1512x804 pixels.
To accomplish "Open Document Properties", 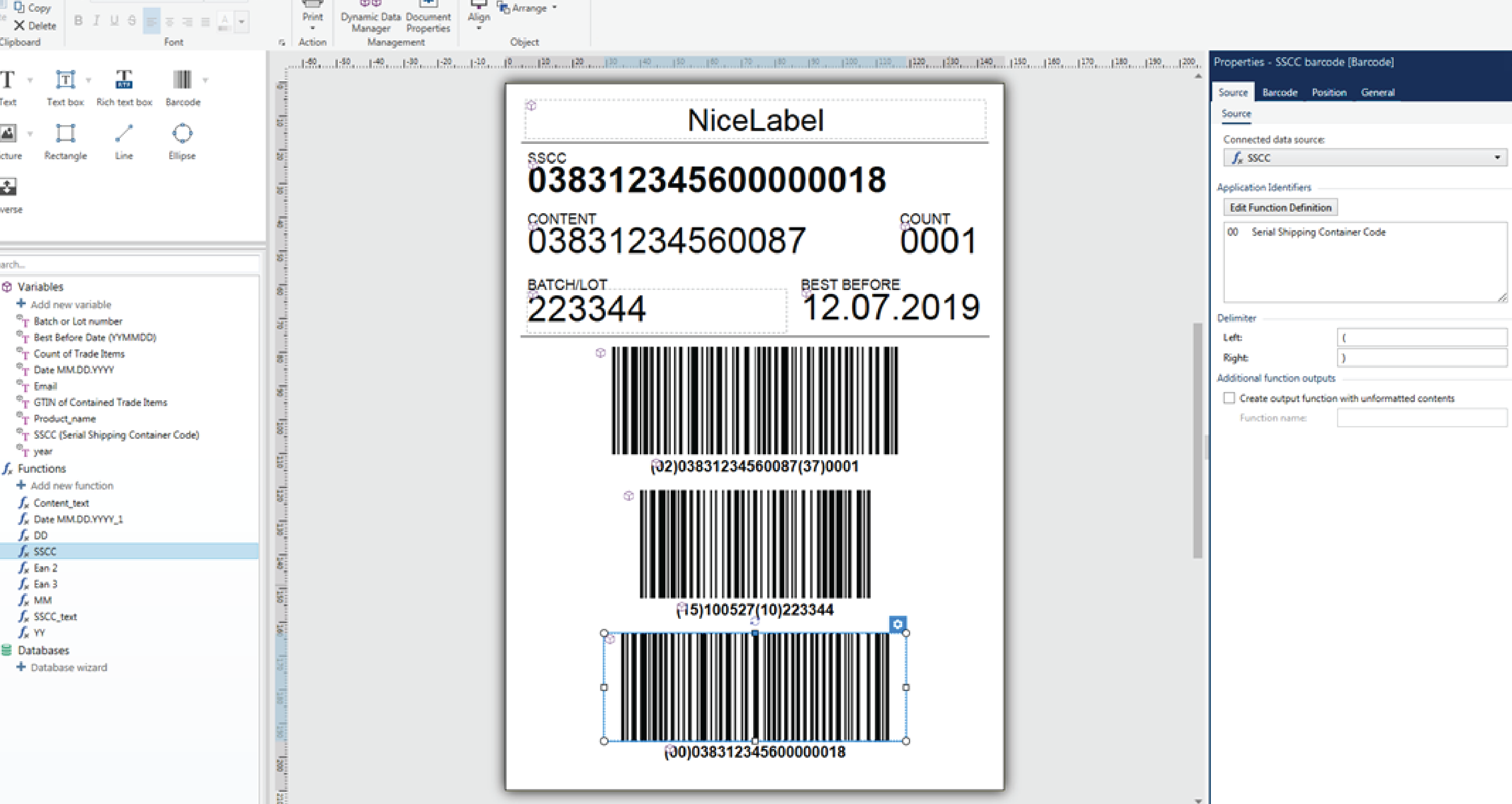I will coord(429,17).
